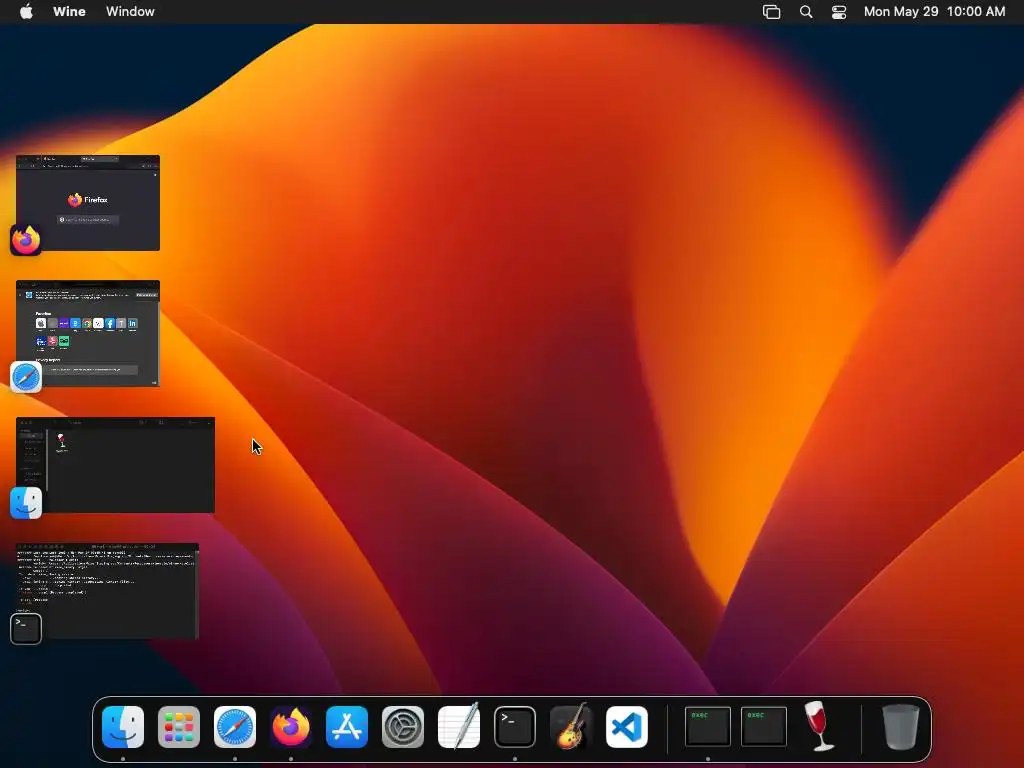Click the Finder app badge in Stage Manager
The width and height of the screenshot is (1024, 768).
click(26, 503)
